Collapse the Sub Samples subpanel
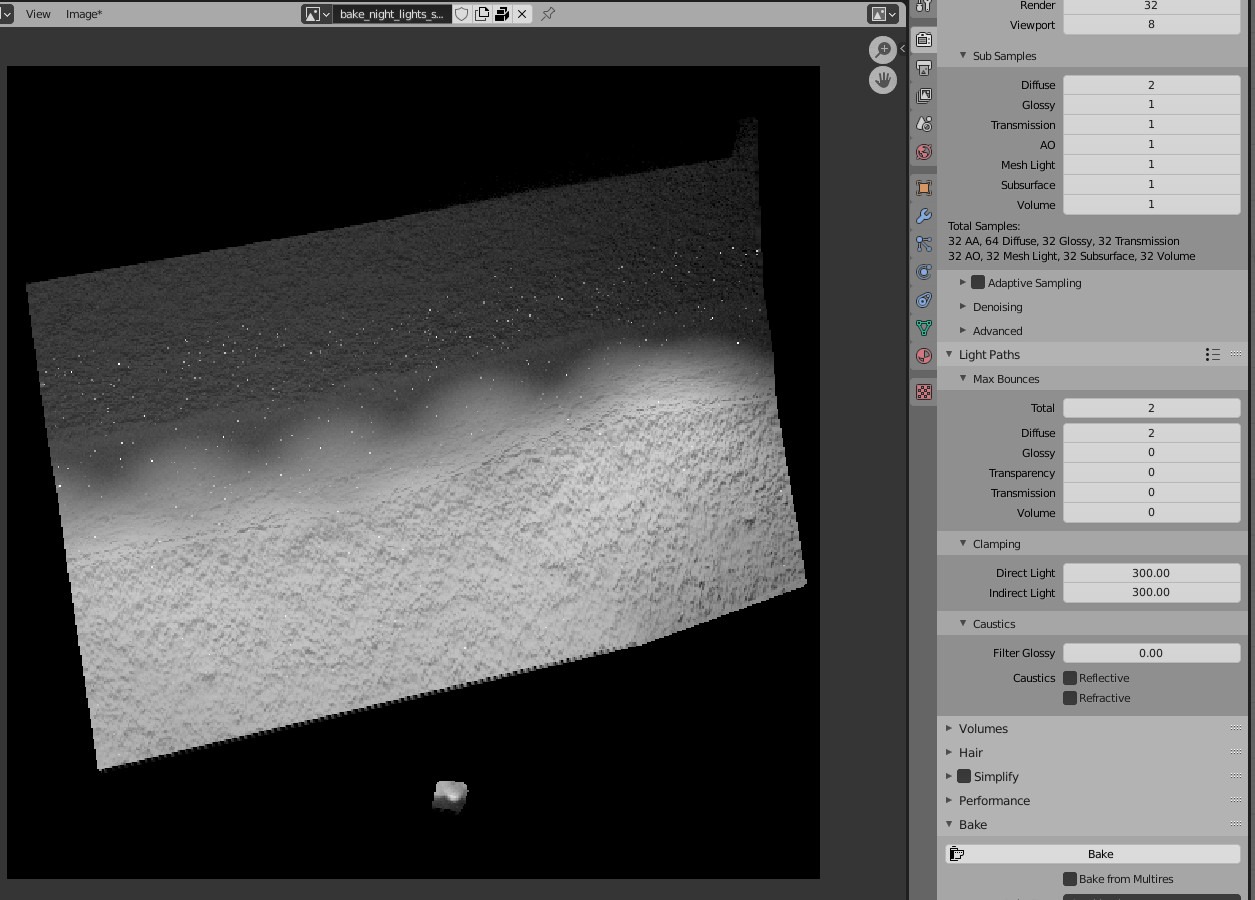Viewport: 1255px width, 900px height. click(x=963, y=56)
